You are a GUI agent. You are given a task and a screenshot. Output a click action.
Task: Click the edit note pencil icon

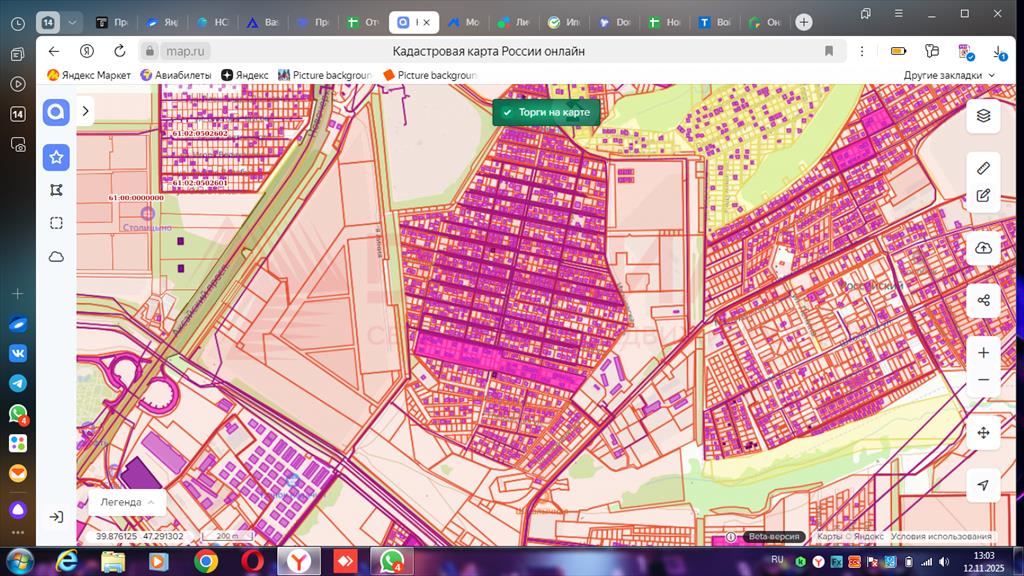983,196
